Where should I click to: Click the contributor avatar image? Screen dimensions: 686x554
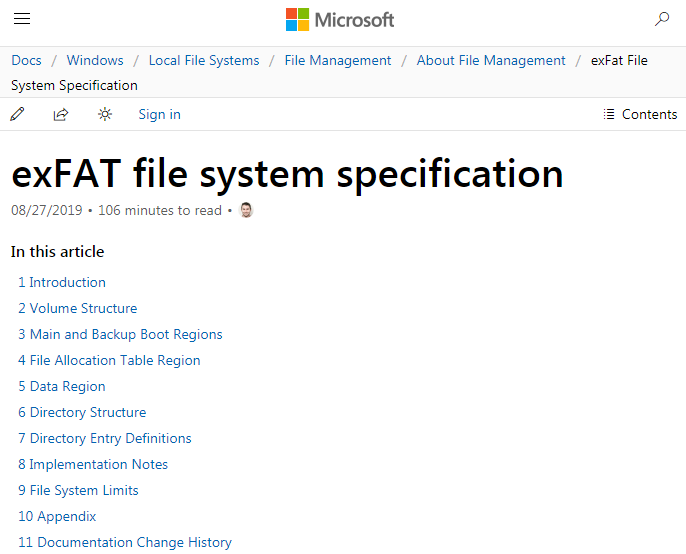[246, 210]
